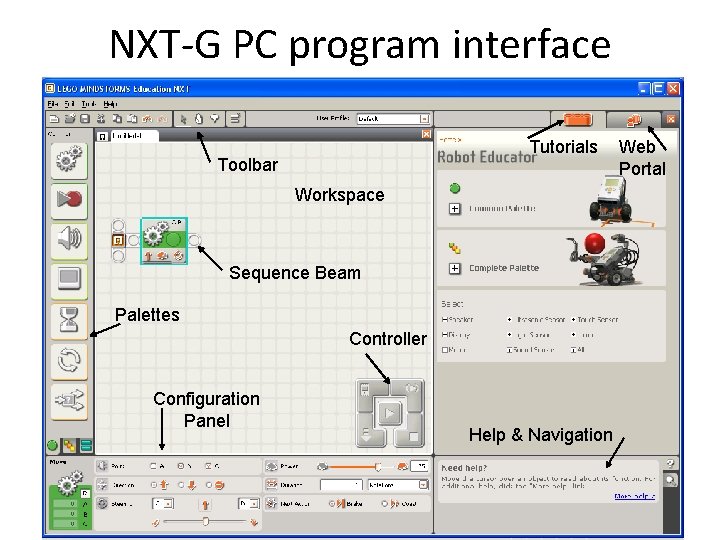The width and height of the screenshot is (720, 540).
Task: Select the Record/Play block in the palette
Action: (69, 200)
